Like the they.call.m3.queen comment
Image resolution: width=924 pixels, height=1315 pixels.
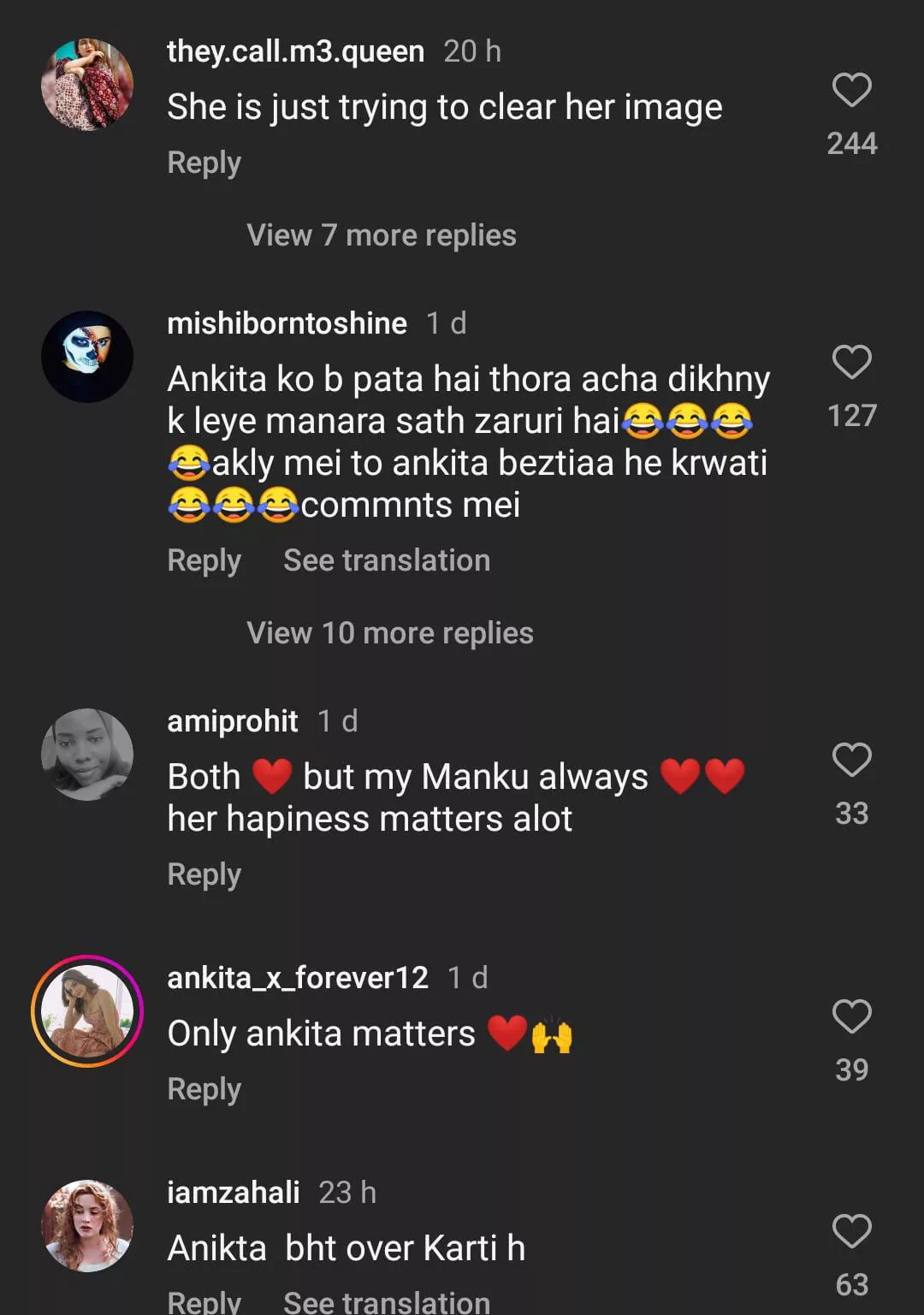tap(851, 91)
